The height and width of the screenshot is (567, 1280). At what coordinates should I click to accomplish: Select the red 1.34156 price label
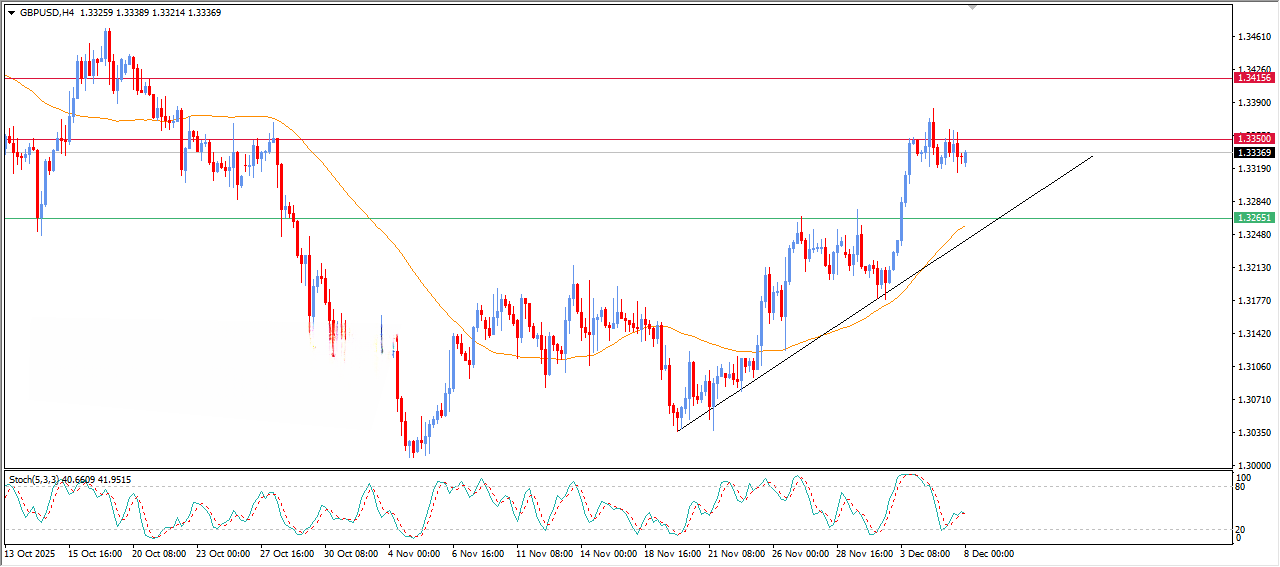pyautogui.click(x=1254, y=77)
